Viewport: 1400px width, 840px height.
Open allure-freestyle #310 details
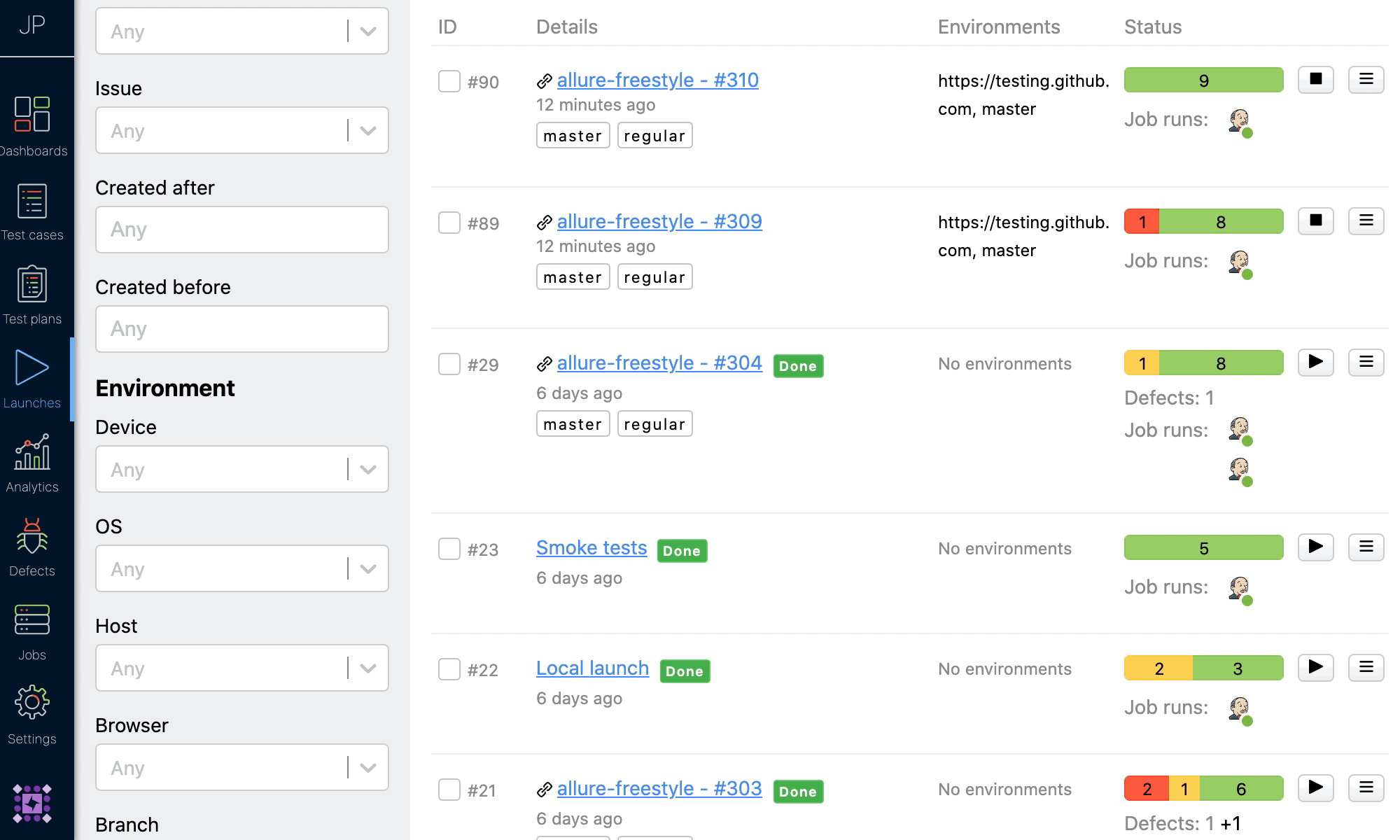[x=658, y=80]
